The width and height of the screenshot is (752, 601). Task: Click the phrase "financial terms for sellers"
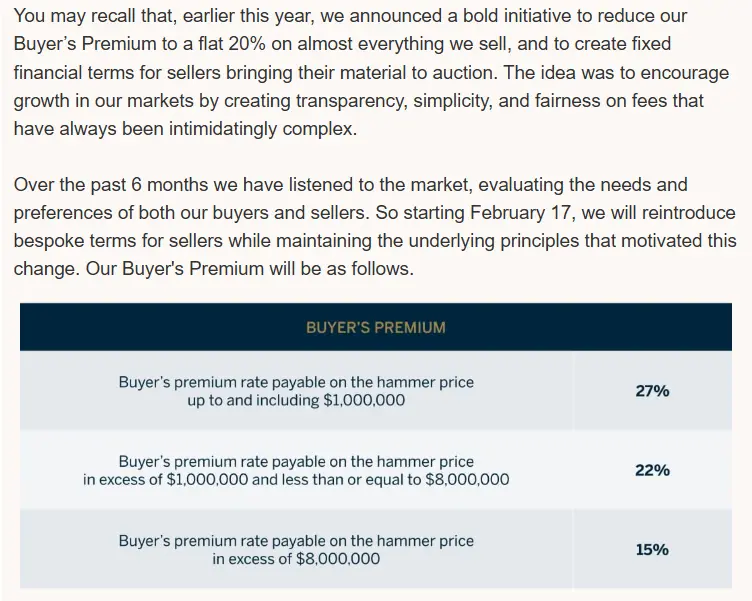[x=115, y=73]
